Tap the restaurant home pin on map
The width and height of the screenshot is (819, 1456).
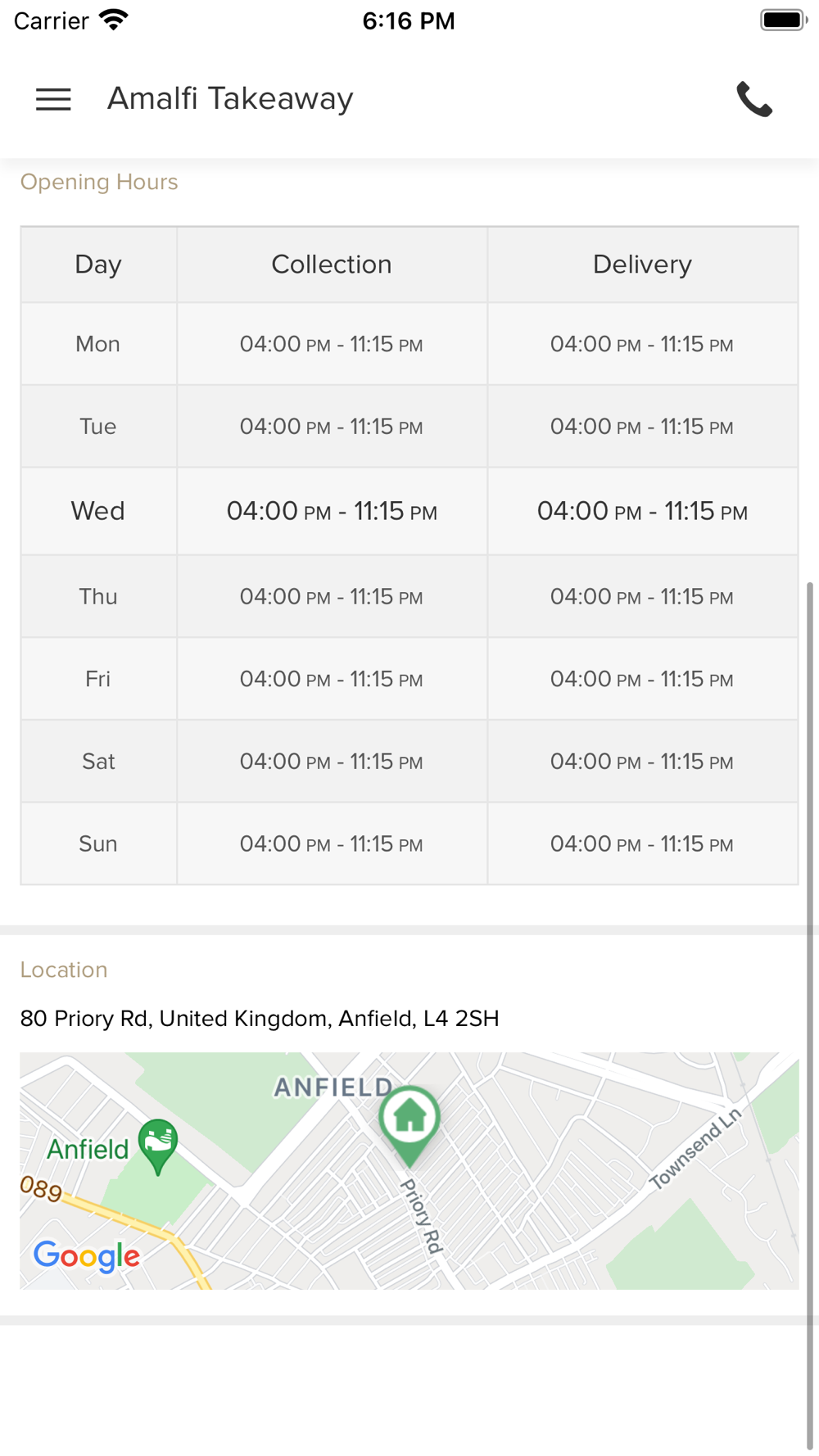(x=409, y=1119)
